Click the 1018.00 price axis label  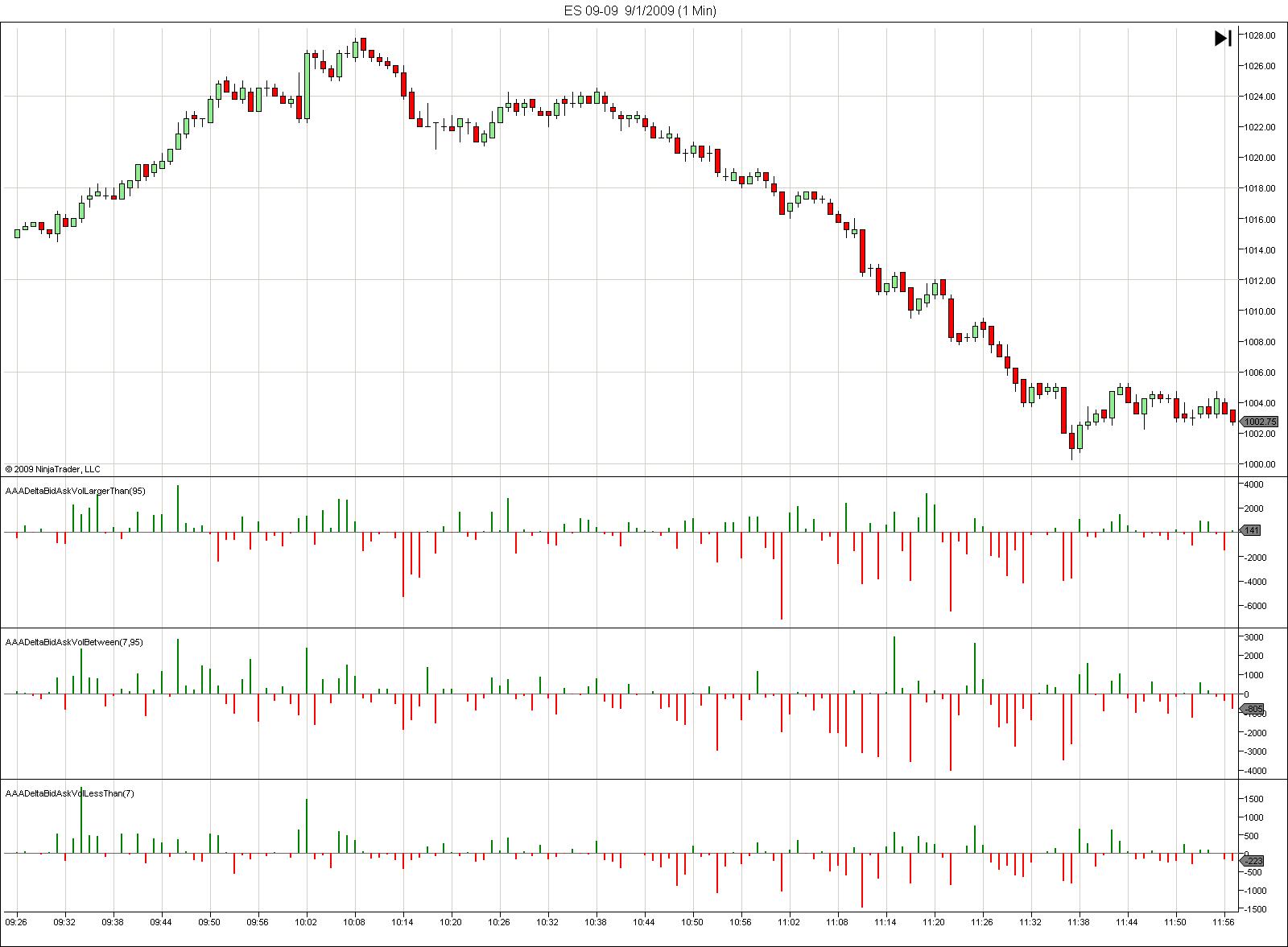point(1260,188)
